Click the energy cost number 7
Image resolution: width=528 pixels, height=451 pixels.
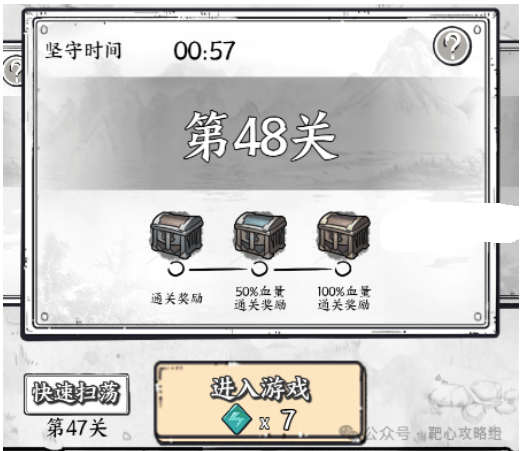[x=288, y=420]
